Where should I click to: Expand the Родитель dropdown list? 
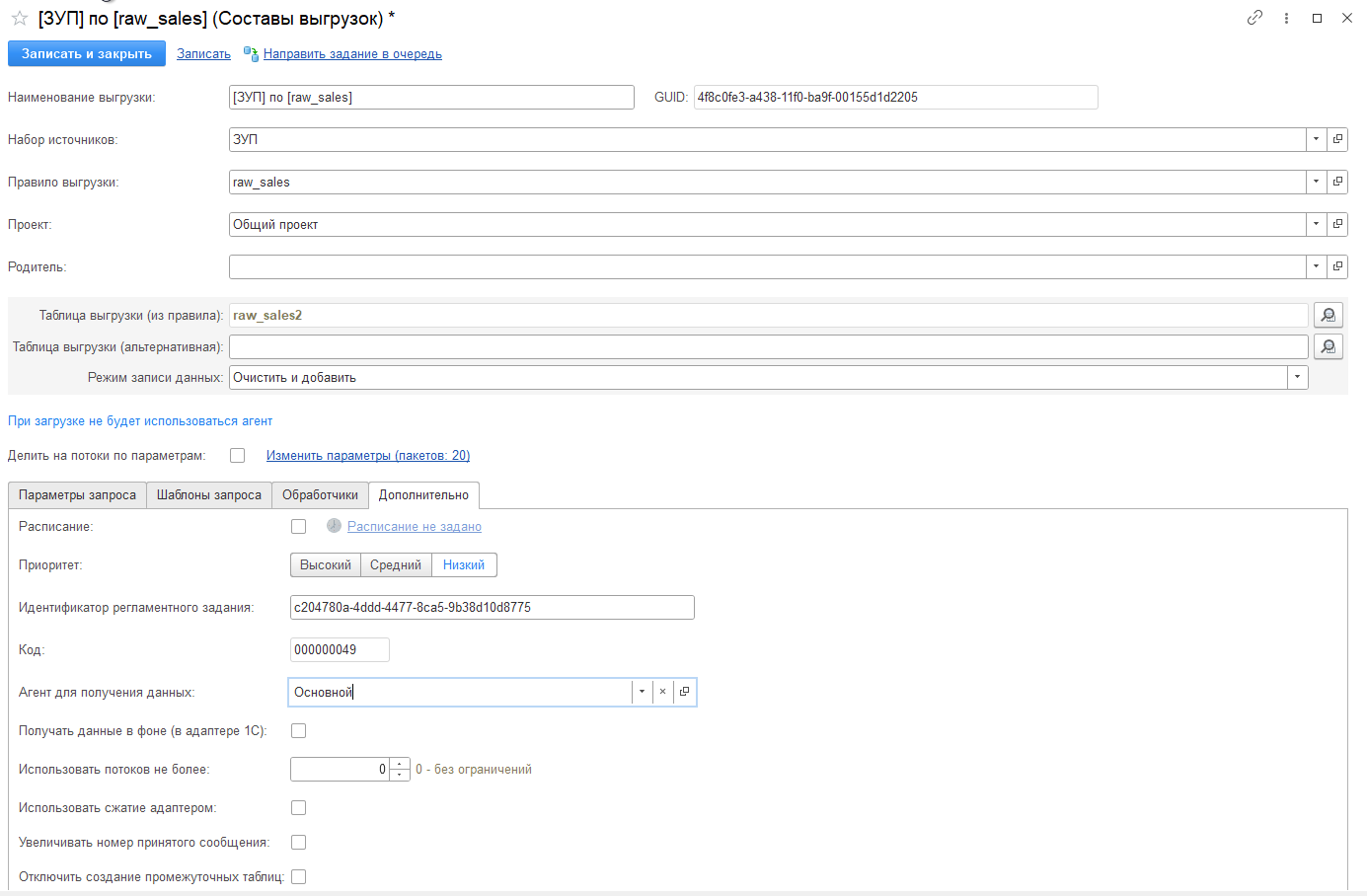click(x=1316, y=267)
